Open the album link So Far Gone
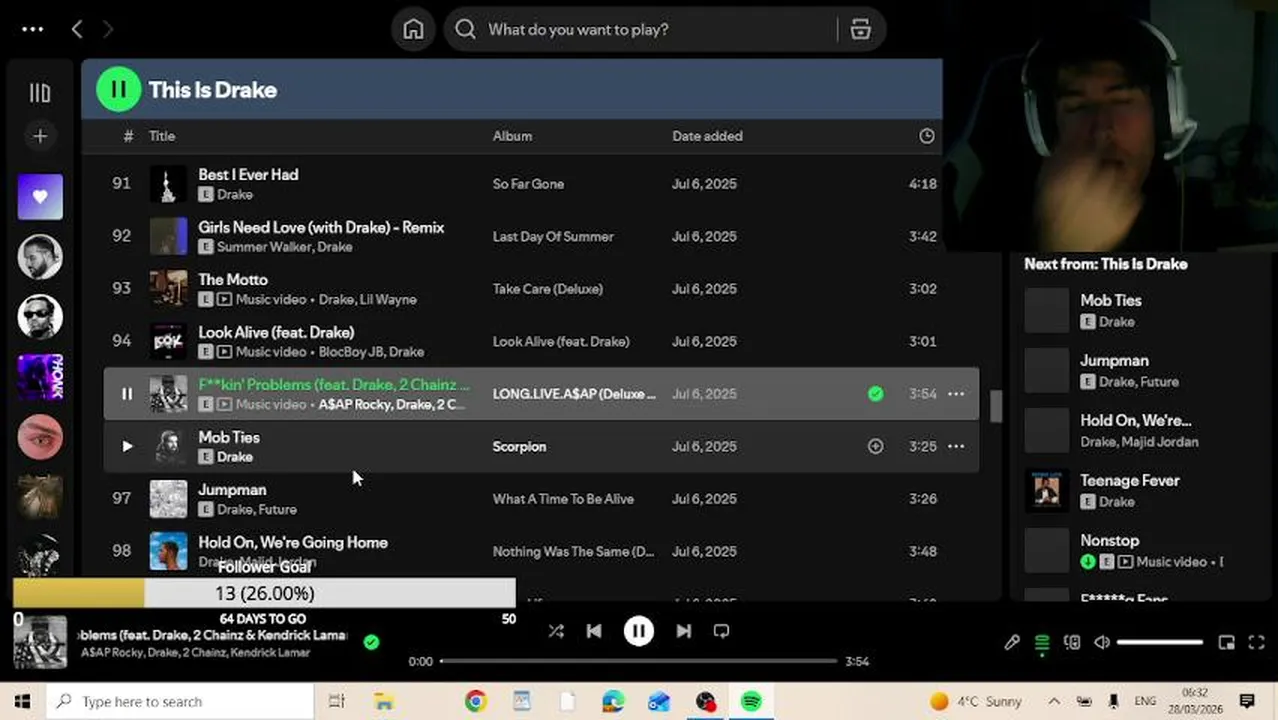The height and width of the screenshot is (720, 1278). [x=528, y=184]
